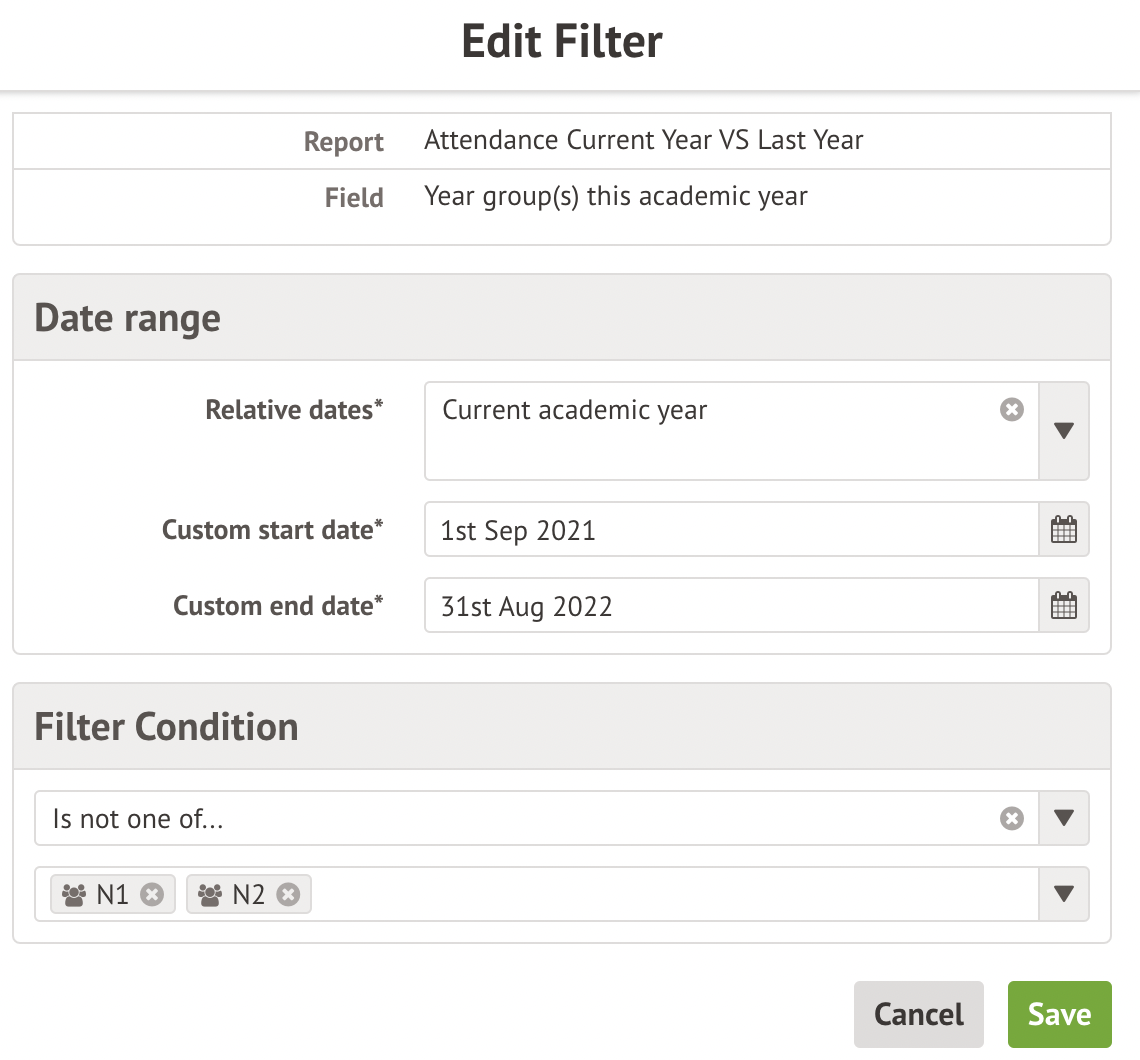The height and width of the screenshot is (1060, 1140).
Task: Remove the N2 year group tag
Action: click(x=288, y=894)
